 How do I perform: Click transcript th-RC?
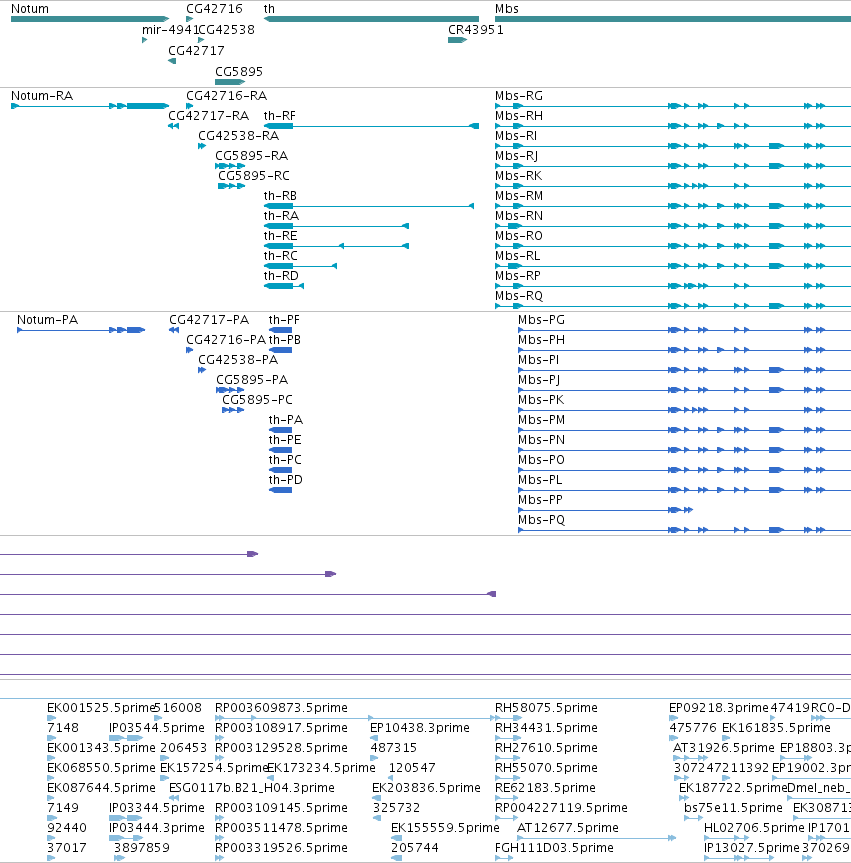click(x=300, y=266)
